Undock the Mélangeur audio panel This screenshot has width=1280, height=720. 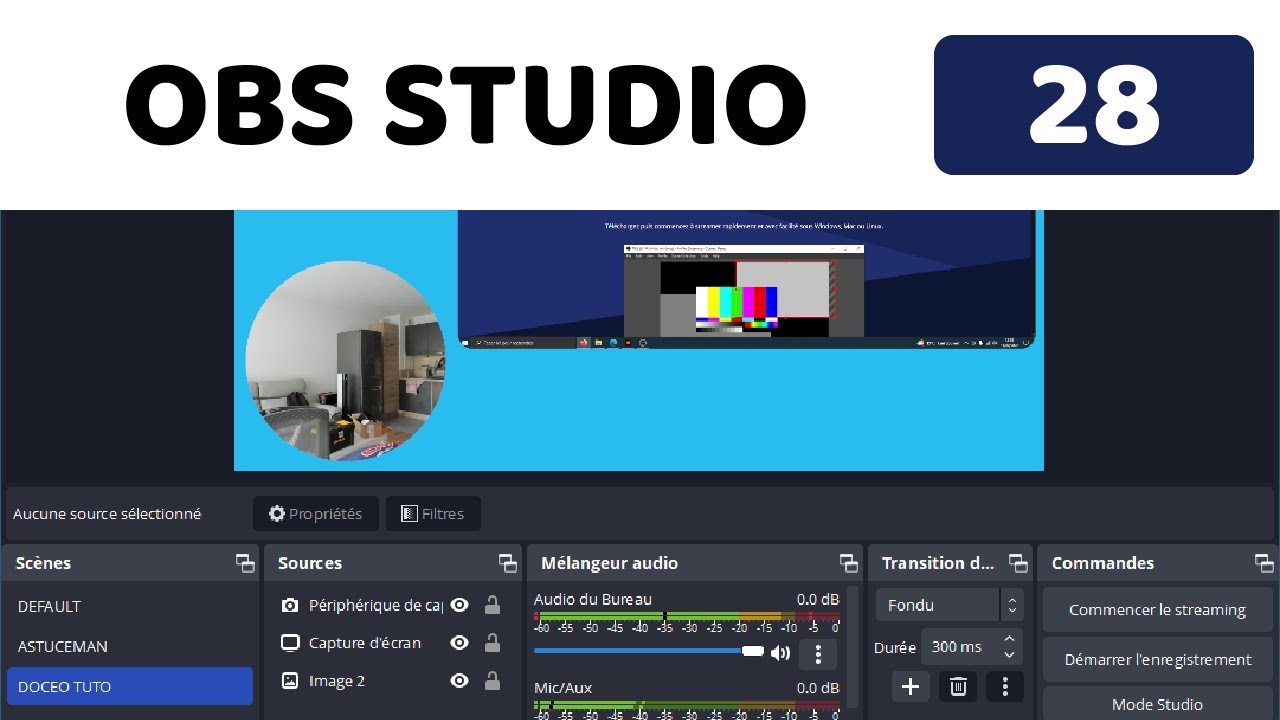(x=849, y=563)
